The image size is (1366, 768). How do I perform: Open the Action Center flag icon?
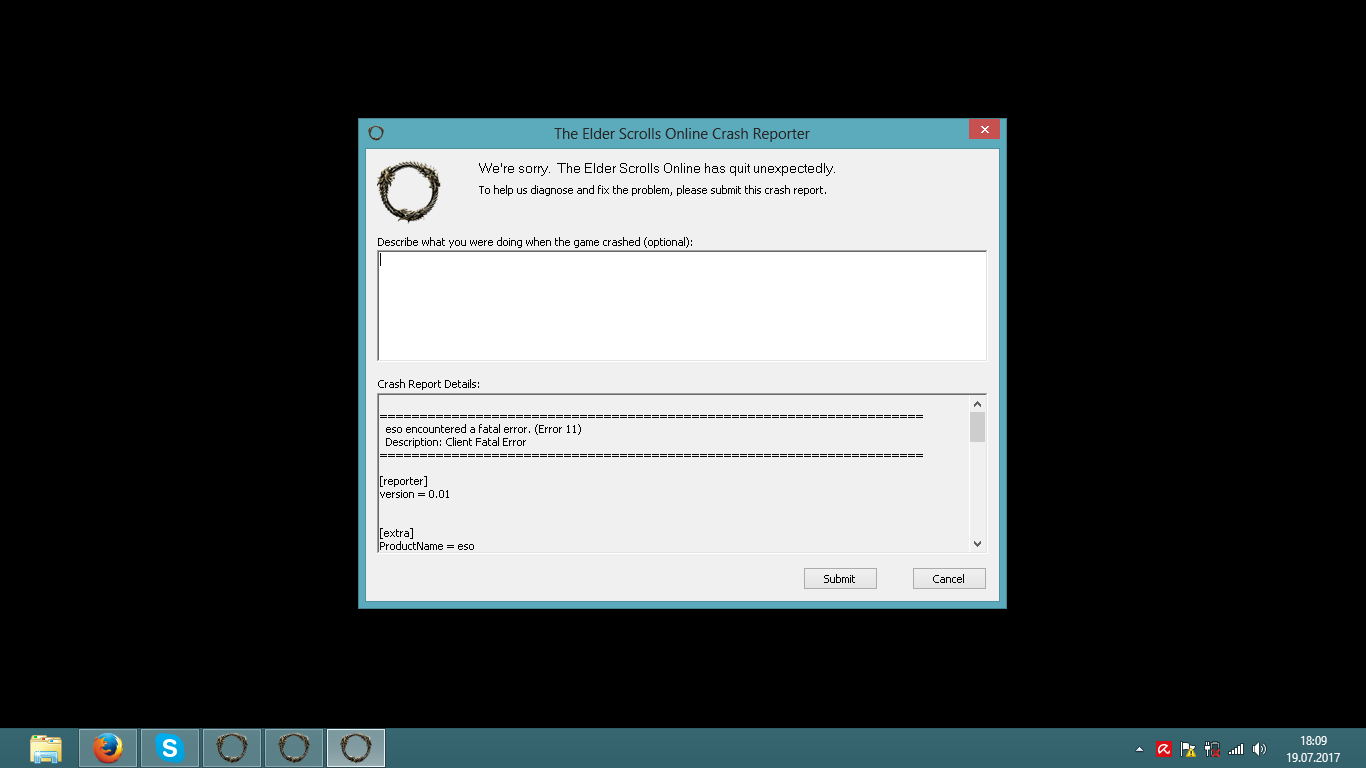pyautogui.click(x=1188, y=749)
